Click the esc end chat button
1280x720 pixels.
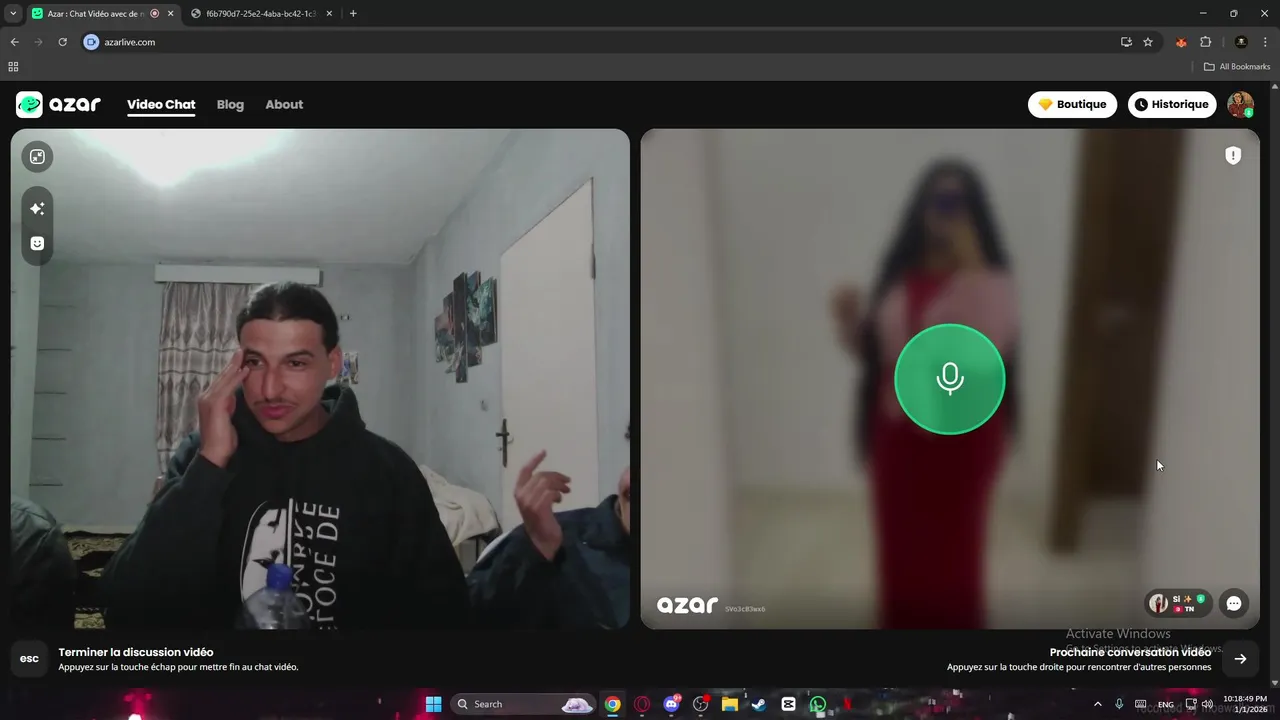(30, 658)
